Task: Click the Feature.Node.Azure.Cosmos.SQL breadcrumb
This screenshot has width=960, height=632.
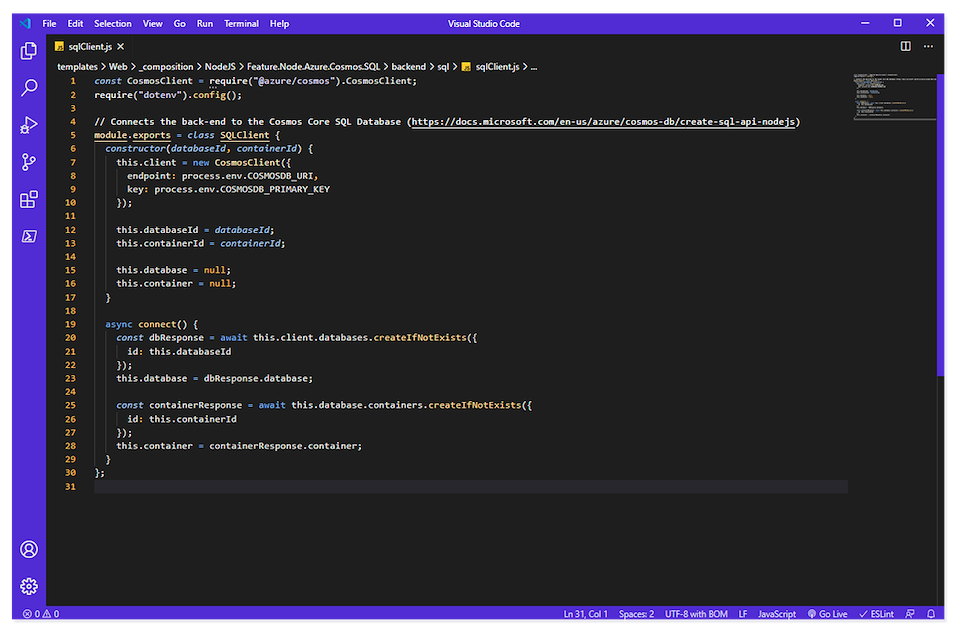Action: coord(313,67)
